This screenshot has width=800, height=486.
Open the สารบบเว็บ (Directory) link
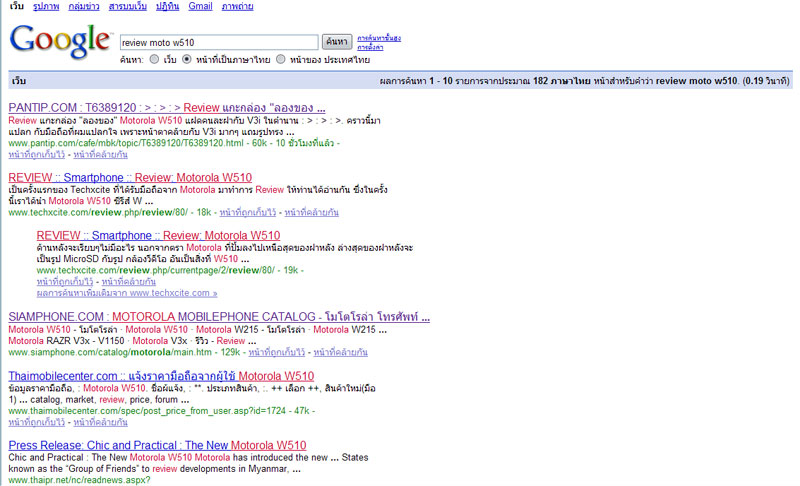(x=128, y=6)
